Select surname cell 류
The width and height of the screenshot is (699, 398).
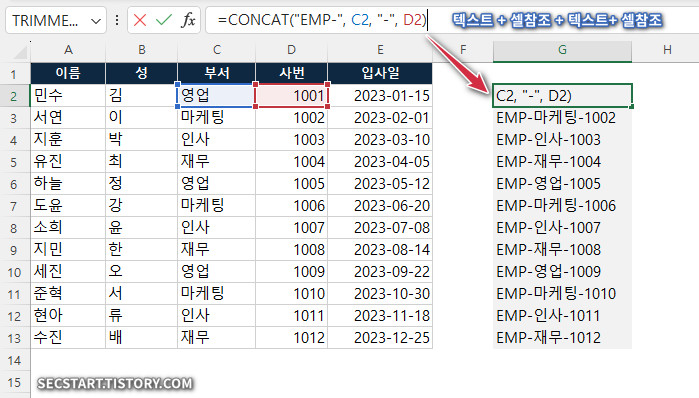pos(141,316)
